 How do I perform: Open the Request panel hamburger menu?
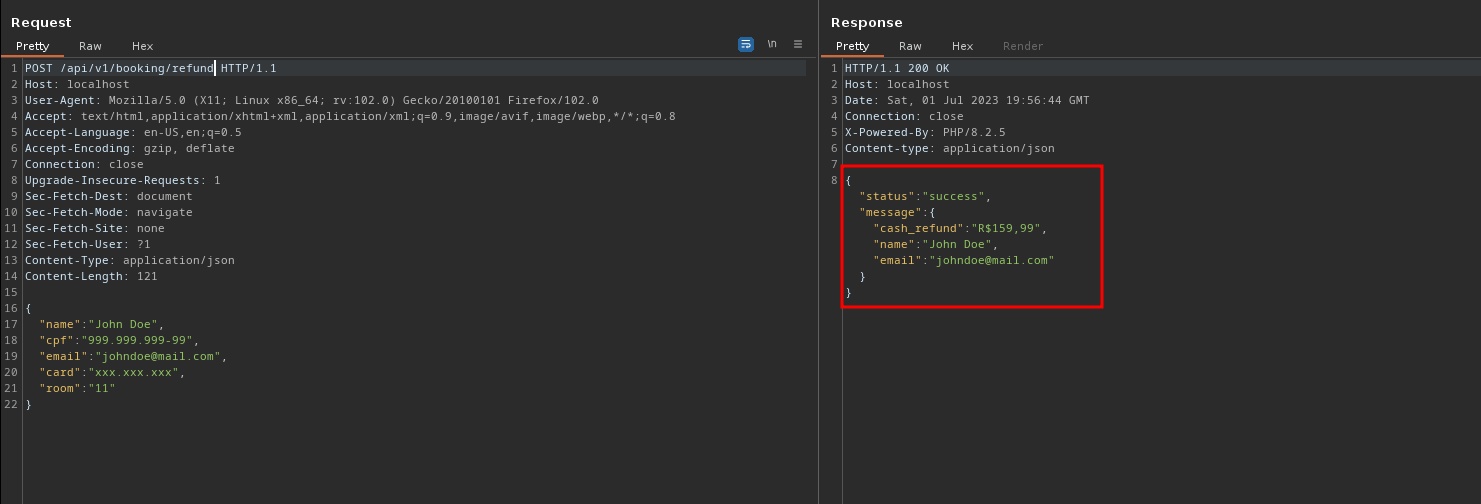(798, 44)
